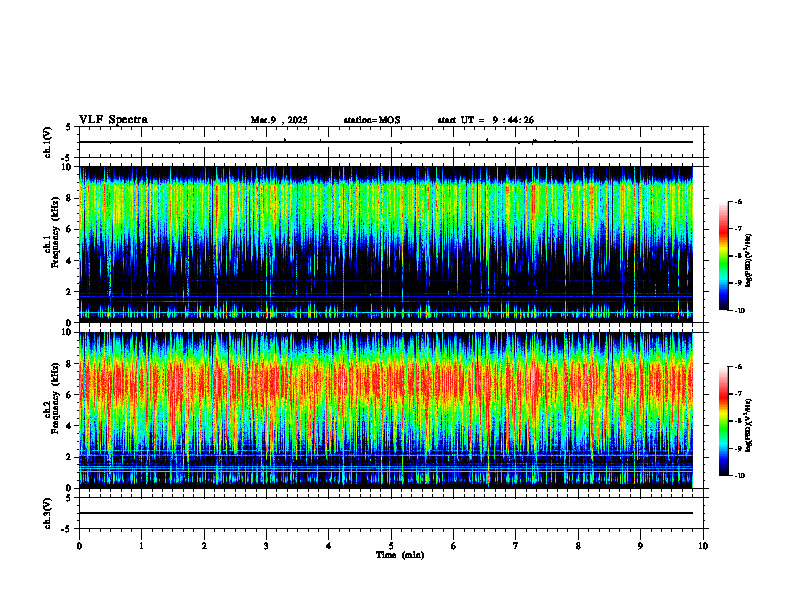
Task: Click the ch.1 "Frequency (kHz)" axis label
Action: (55, 232)
